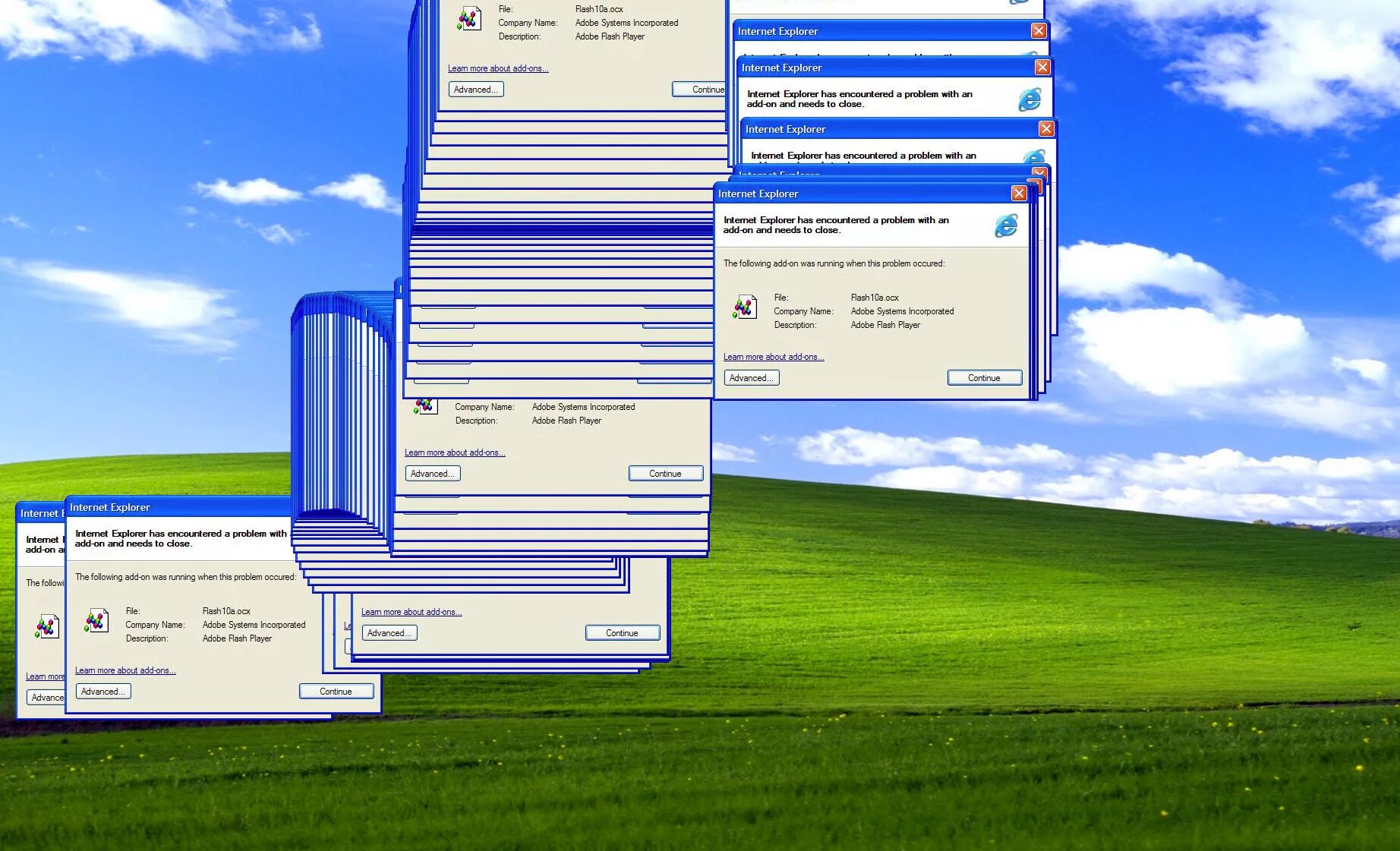Click 'Adobe Flash Player' in top-center dialog
This screenshot has height=851, width=1400.
[x=610, y=36]
